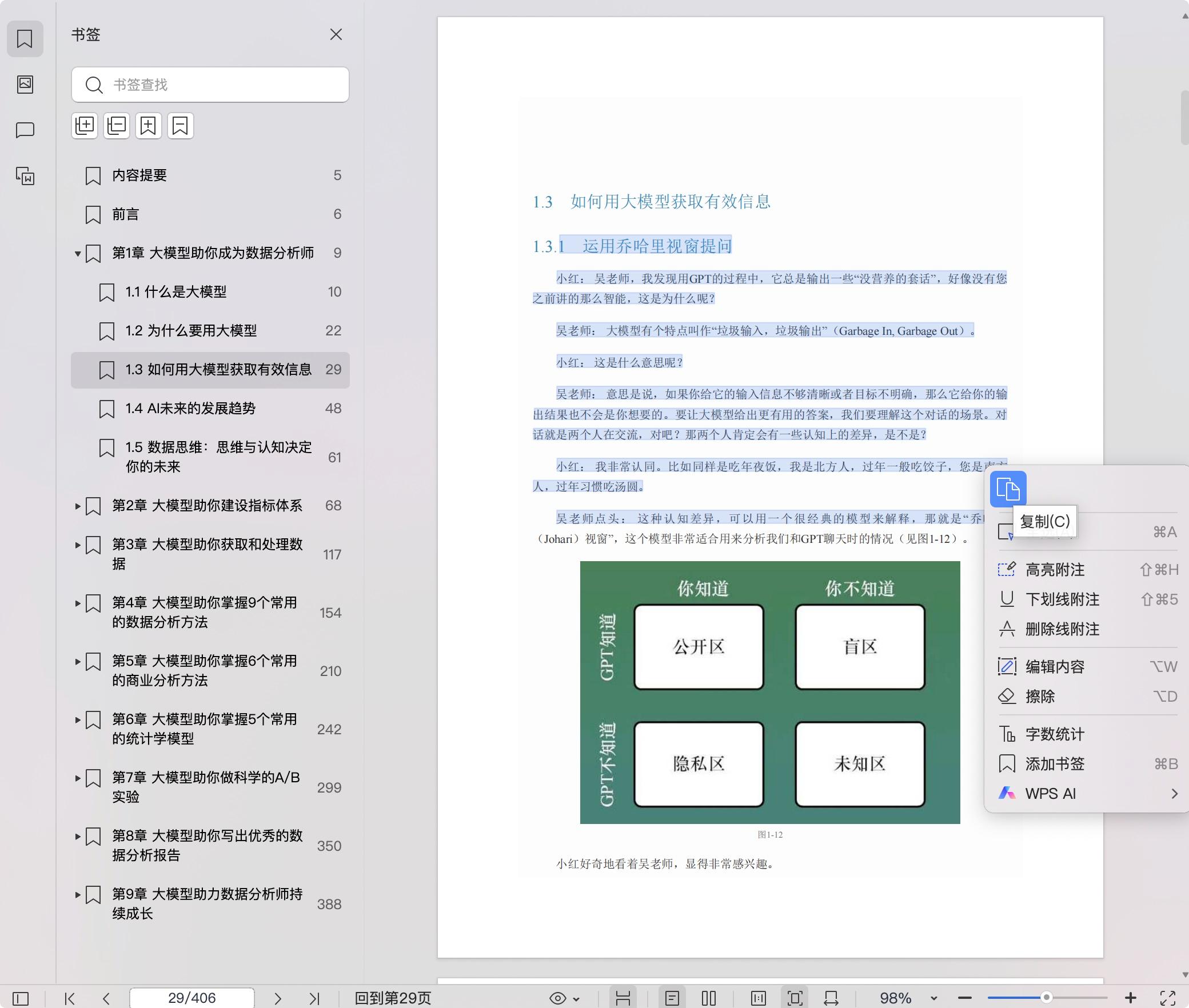
Task: Enter fullscreen mode via bottom-right icon
Action: 1167,998
